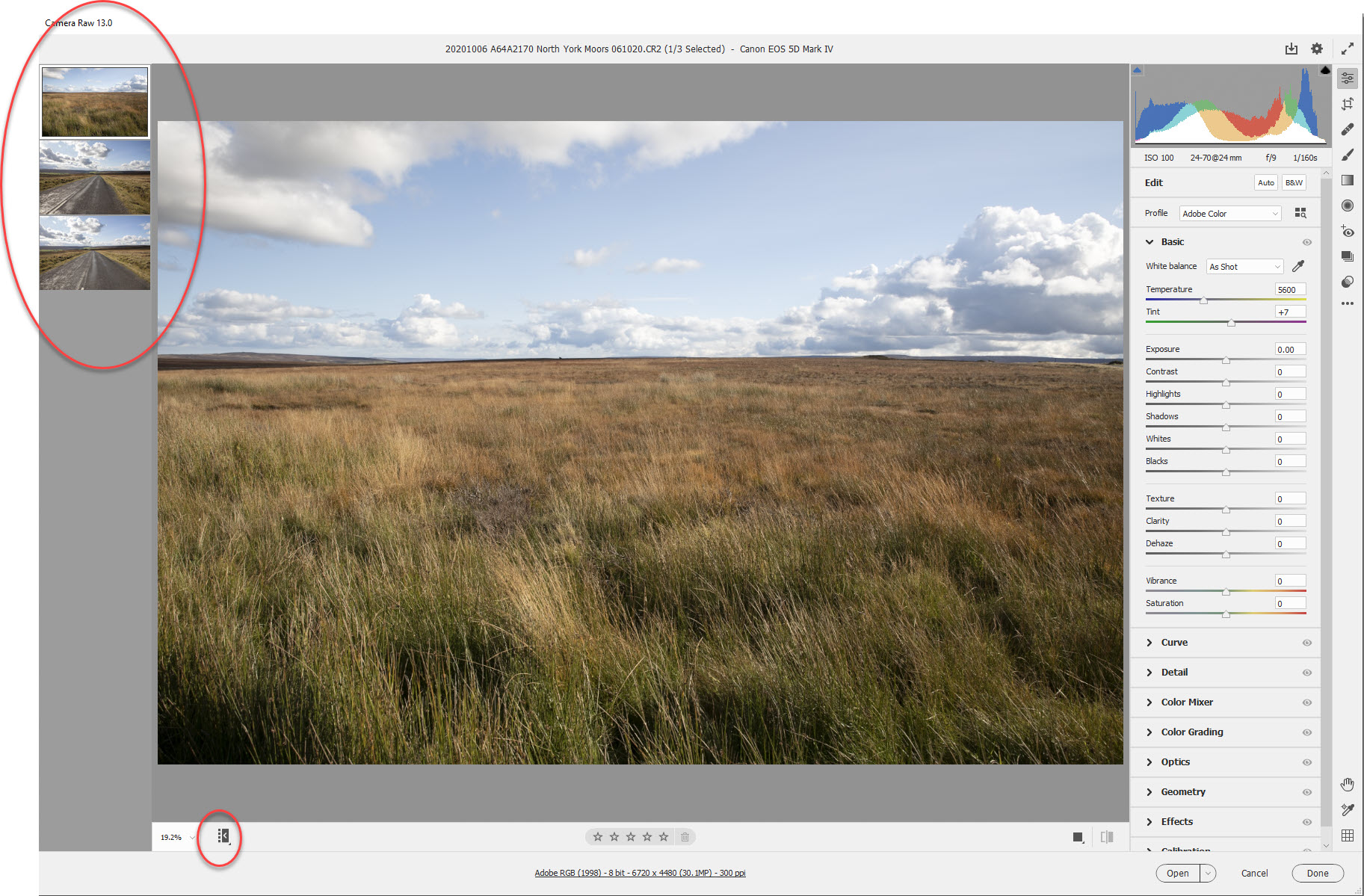Select the Healing tool
Screen dimensions: 1364x896
click(1348, 129)
